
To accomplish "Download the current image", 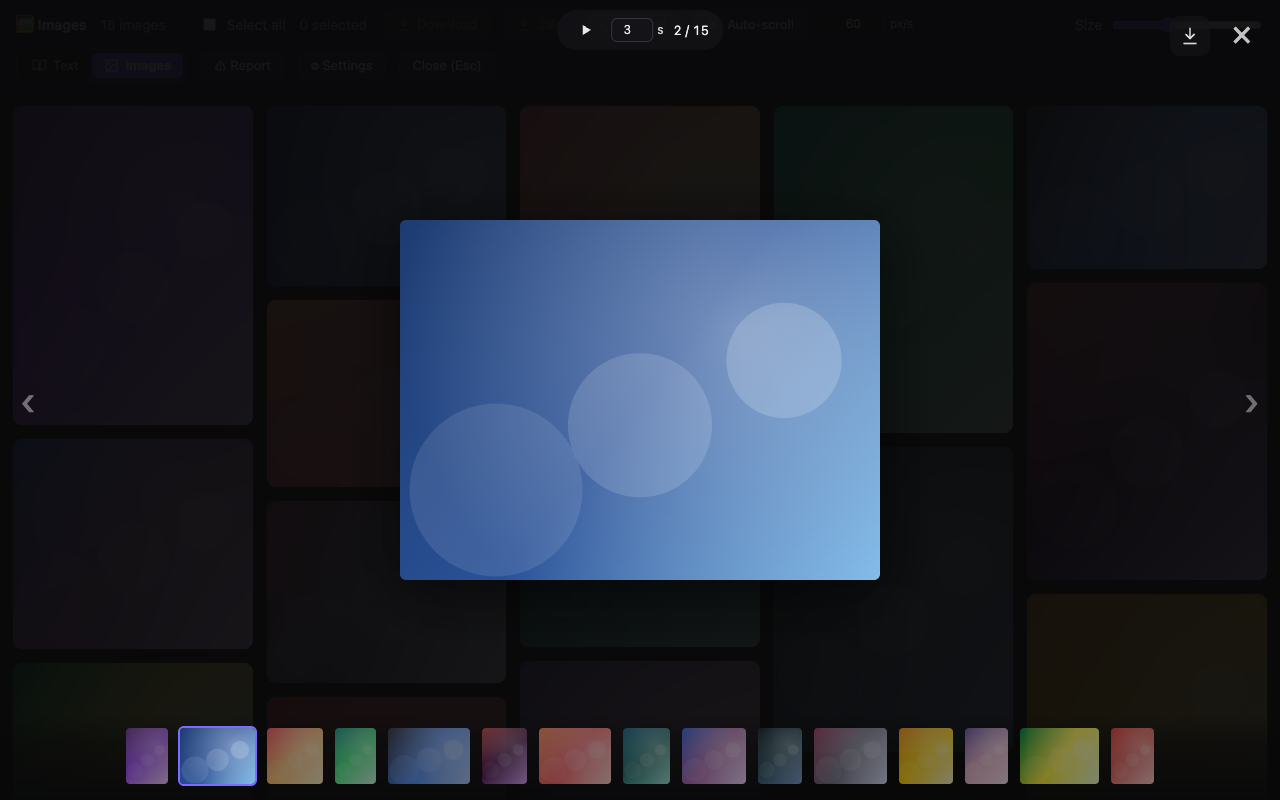I will coord(1190,36).
